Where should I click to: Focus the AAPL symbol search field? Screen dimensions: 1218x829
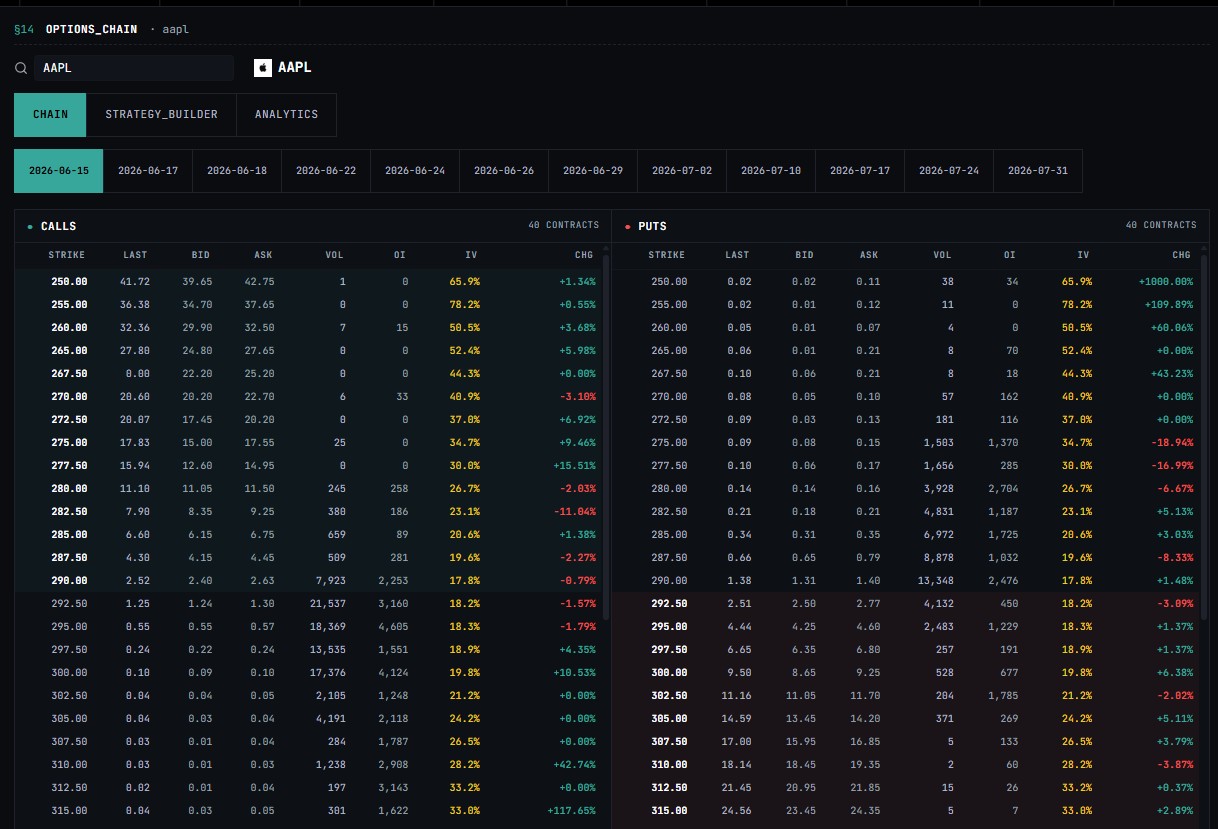[x=134, y=68]
